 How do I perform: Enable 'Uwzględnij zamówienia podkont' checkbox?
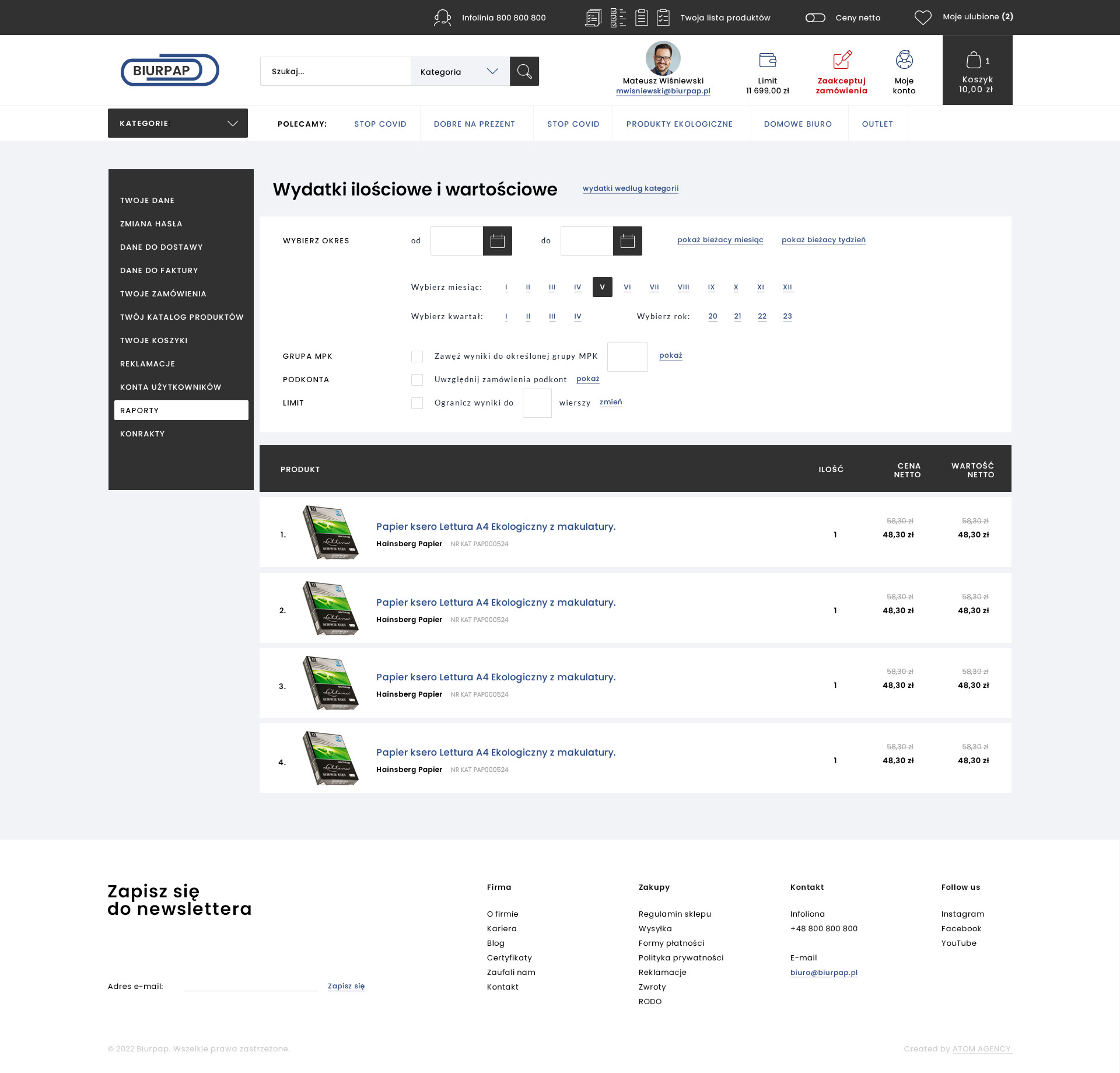[x=416, y=380]
